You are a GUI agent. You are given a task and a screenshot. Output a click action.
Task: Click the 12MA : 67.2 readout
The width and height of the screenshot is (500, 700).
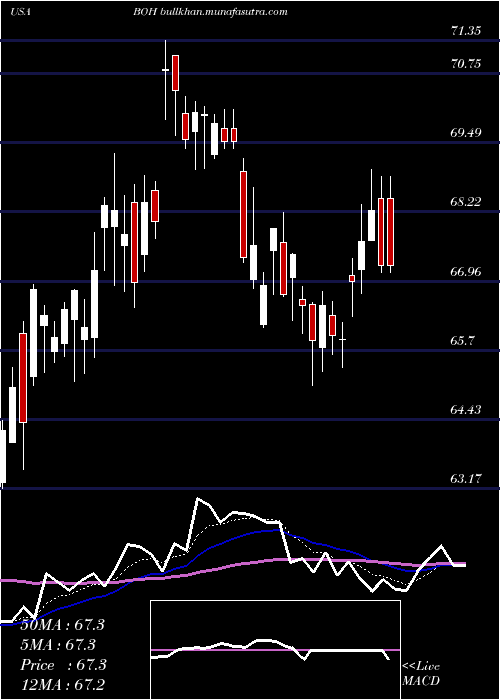click(62, 684)
